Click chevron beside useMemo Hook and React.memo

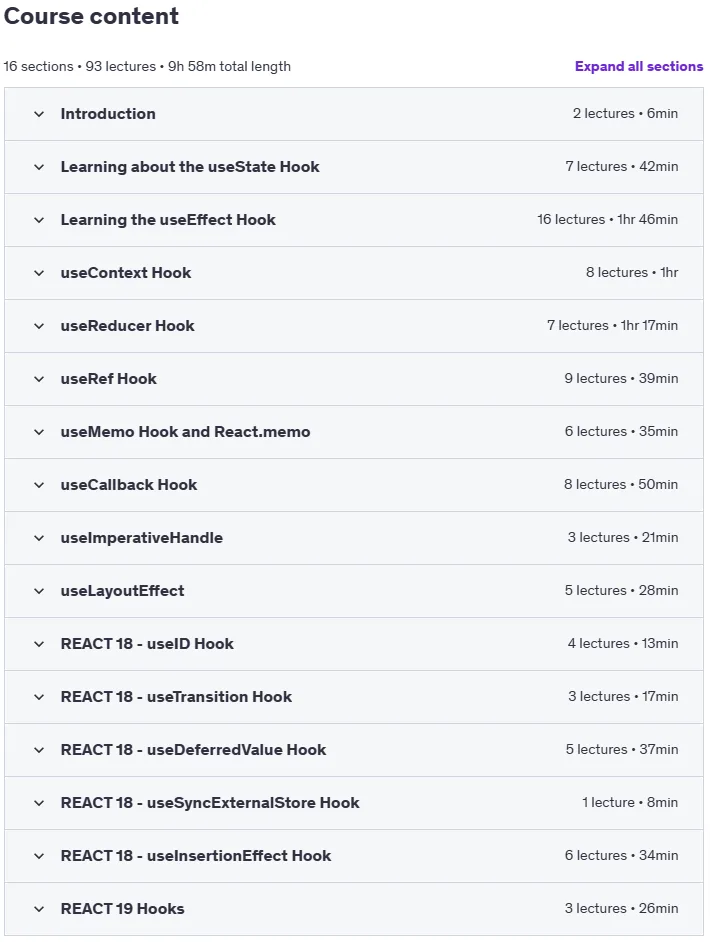click(x=39, y=432)
